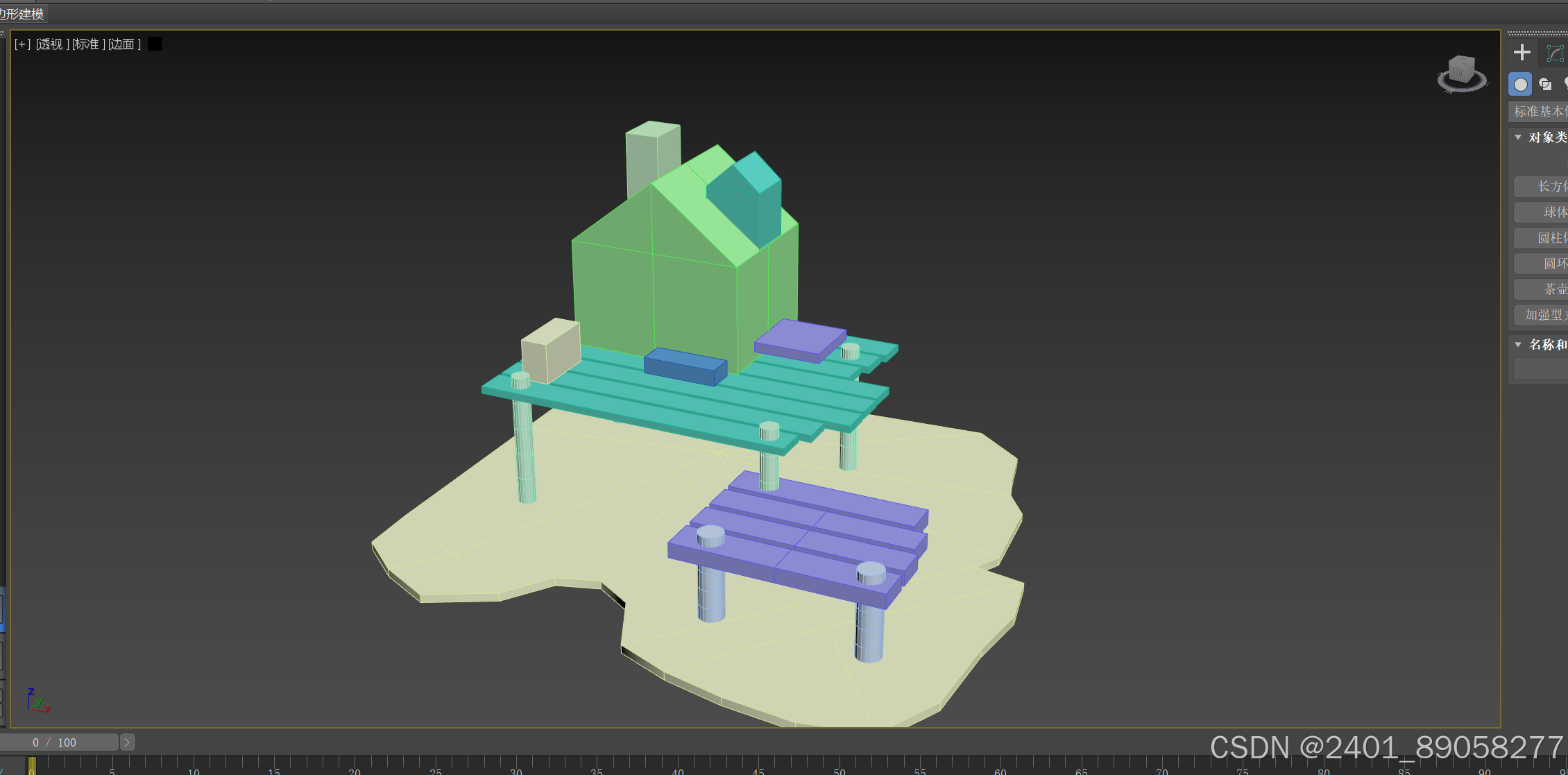Select the Geometry category circle icon
The image size is (1568, 775).
(x=1520, y=85)
